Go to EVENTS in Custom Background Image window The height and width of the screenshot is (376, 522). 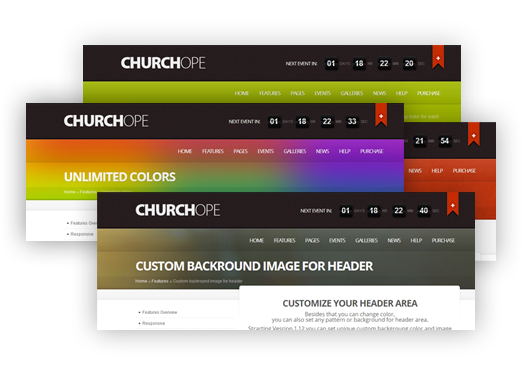pyautogui.click(x=337, y=241)
